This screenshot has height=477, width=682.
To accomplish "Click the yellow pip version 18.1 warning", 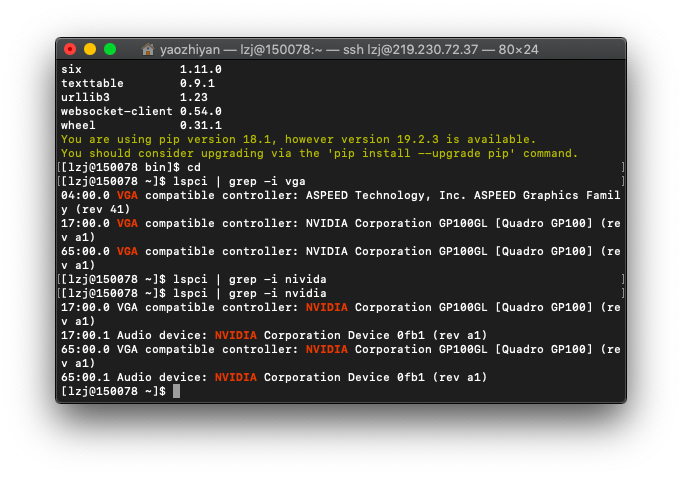I will pyautogui.click(x=298, y=139).
